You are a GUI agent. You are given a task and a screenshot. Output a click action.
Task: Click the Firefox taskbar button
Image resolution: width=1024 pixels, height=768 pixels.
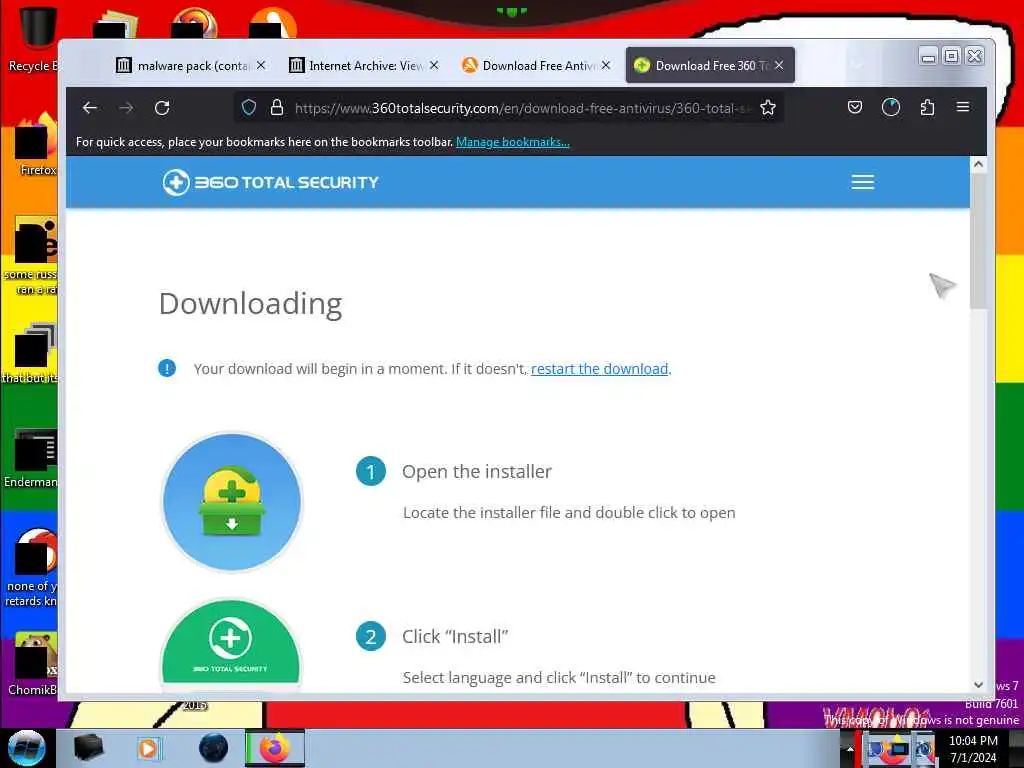click(x=275, y=748)
